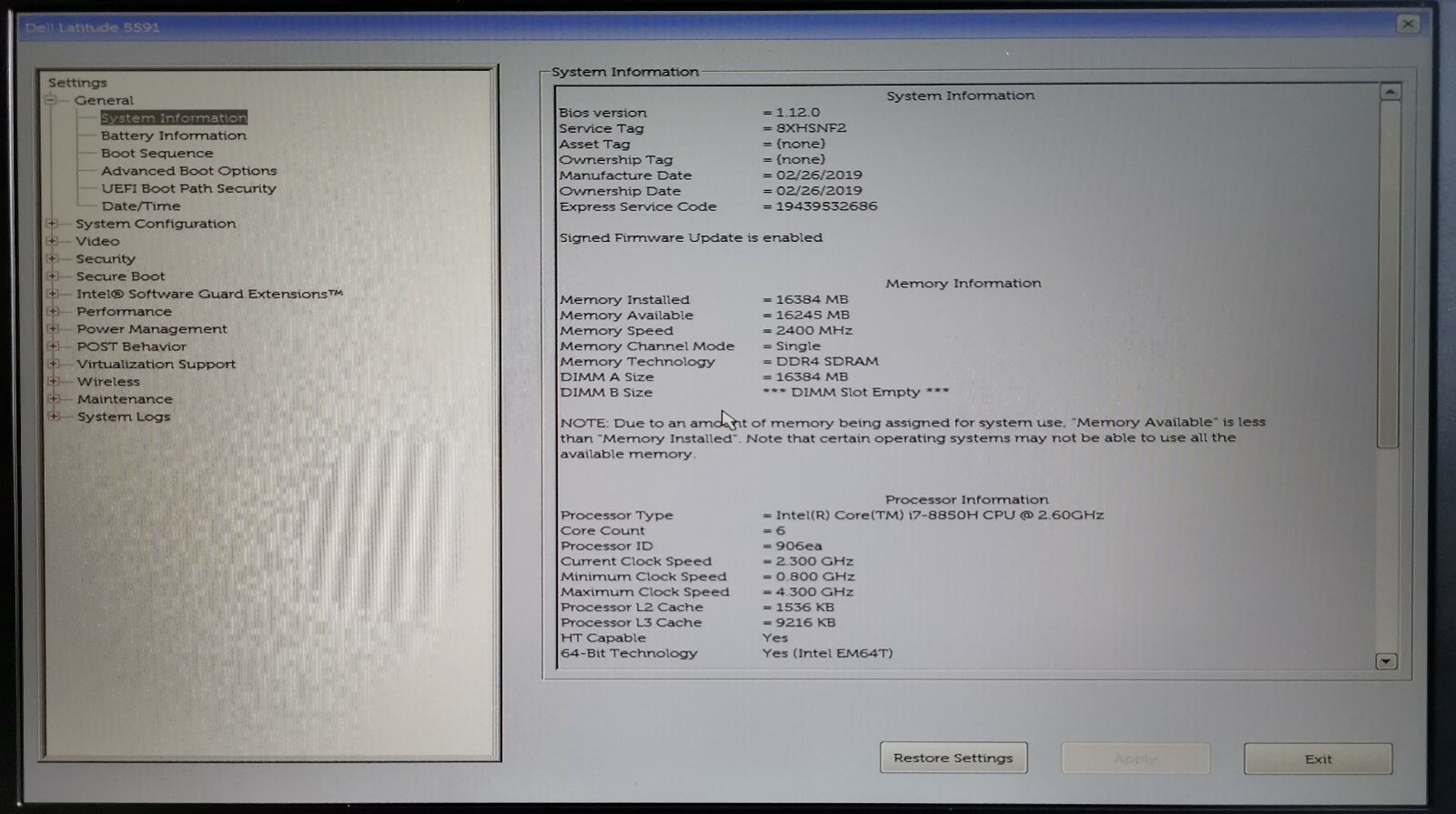The image size is (1456, 814).
Task: Select the Power Management label
Action: point(152,329)
